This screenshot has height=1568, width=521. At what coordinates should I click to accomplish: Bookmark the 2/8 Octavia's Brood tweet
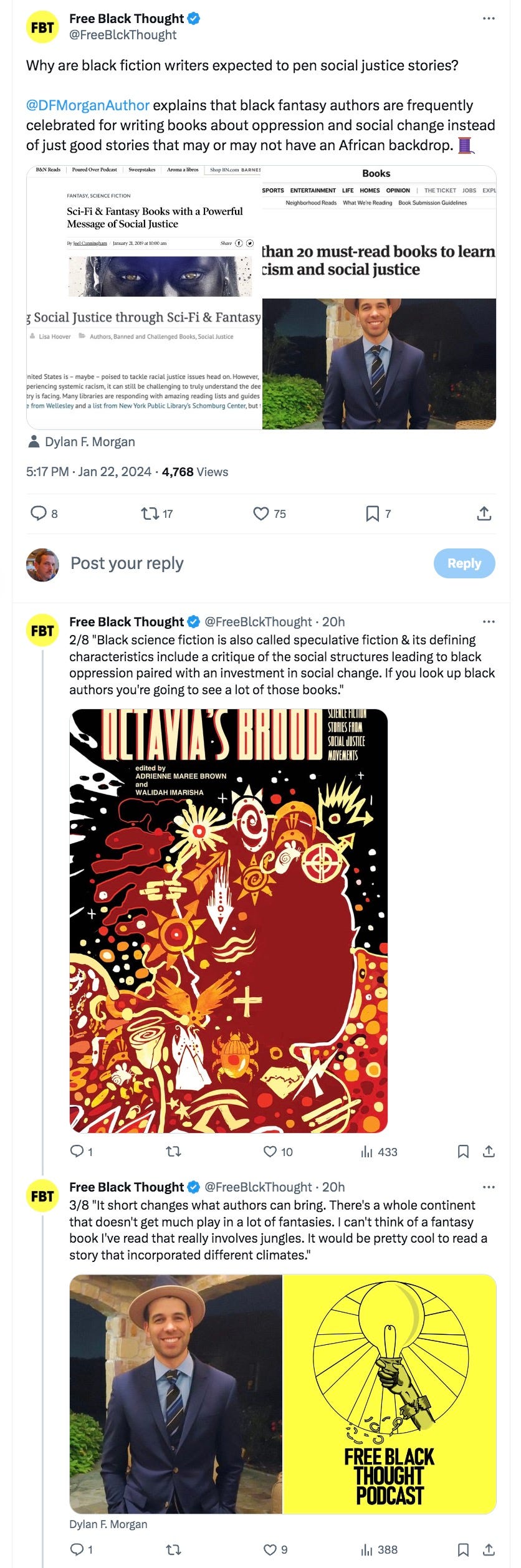(463, 1152)
